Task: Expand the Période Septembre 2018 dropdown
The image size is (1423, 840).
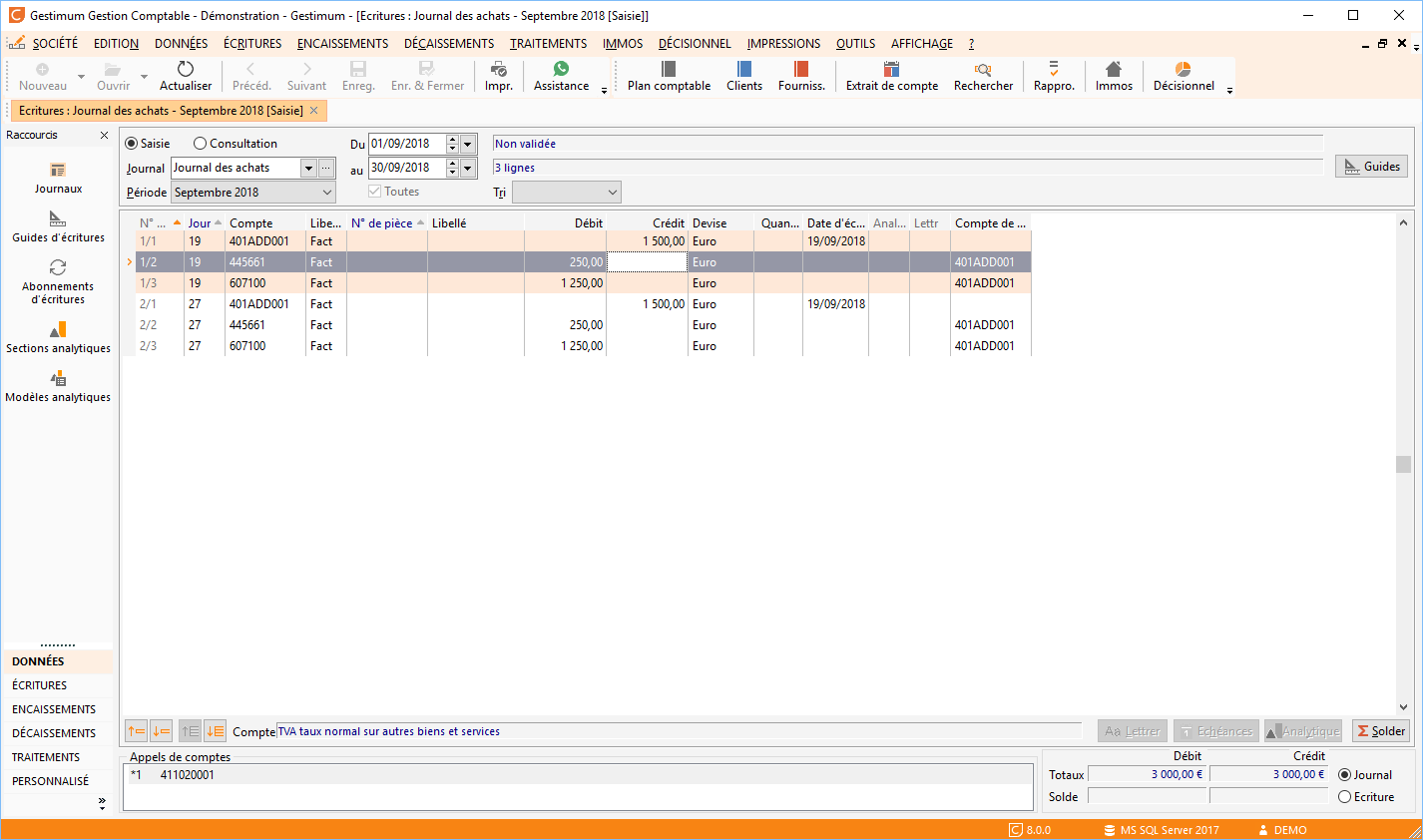Action: 327,193
